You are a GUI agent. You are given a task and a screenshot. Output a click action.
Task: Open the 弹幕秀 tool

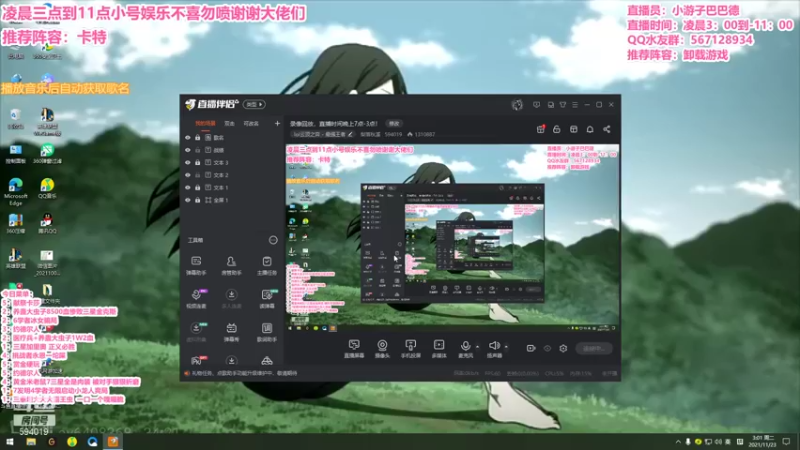231,332
